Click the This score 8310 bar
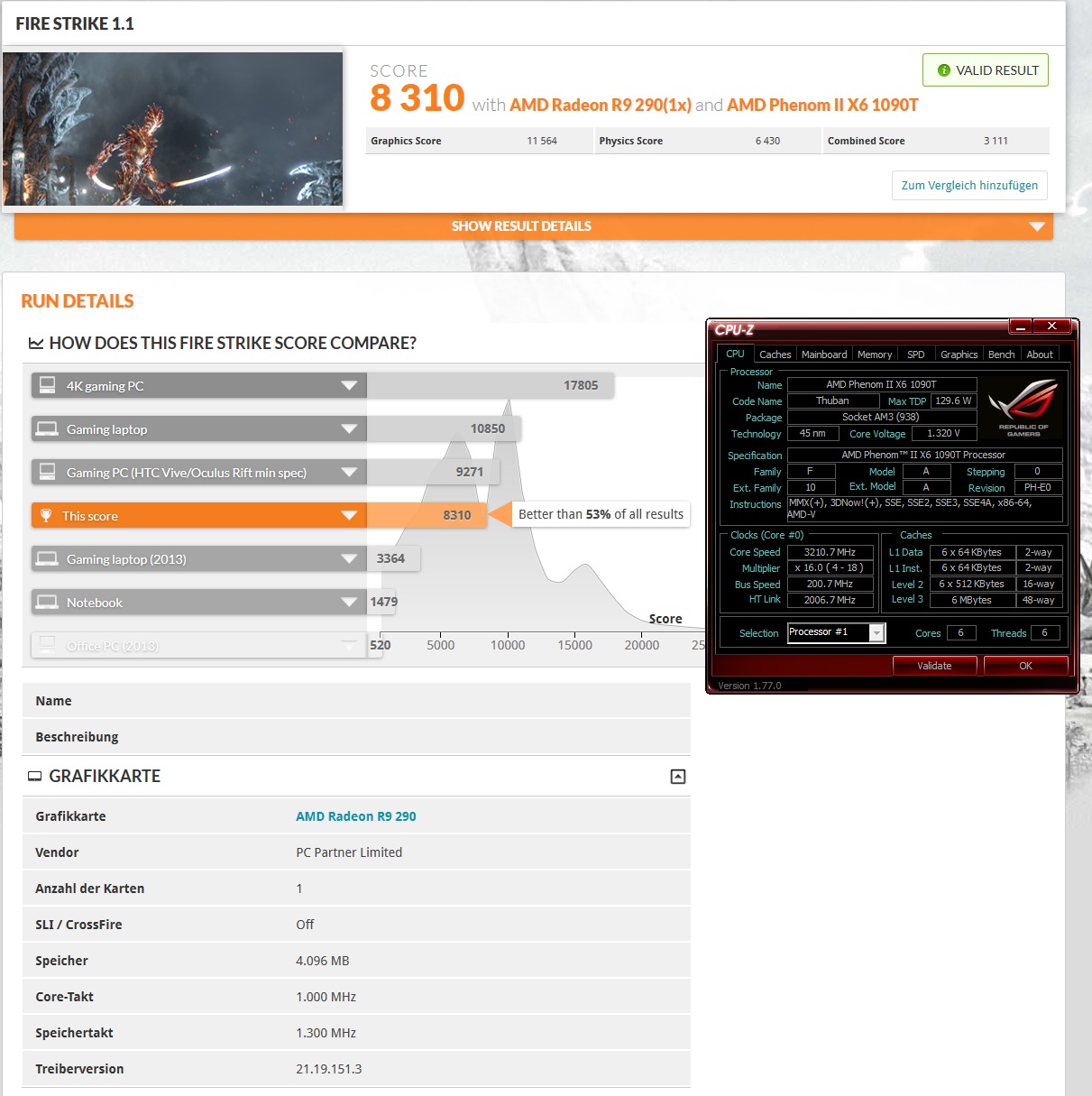Screen dimensions: 1092x1096 [427, 515]
